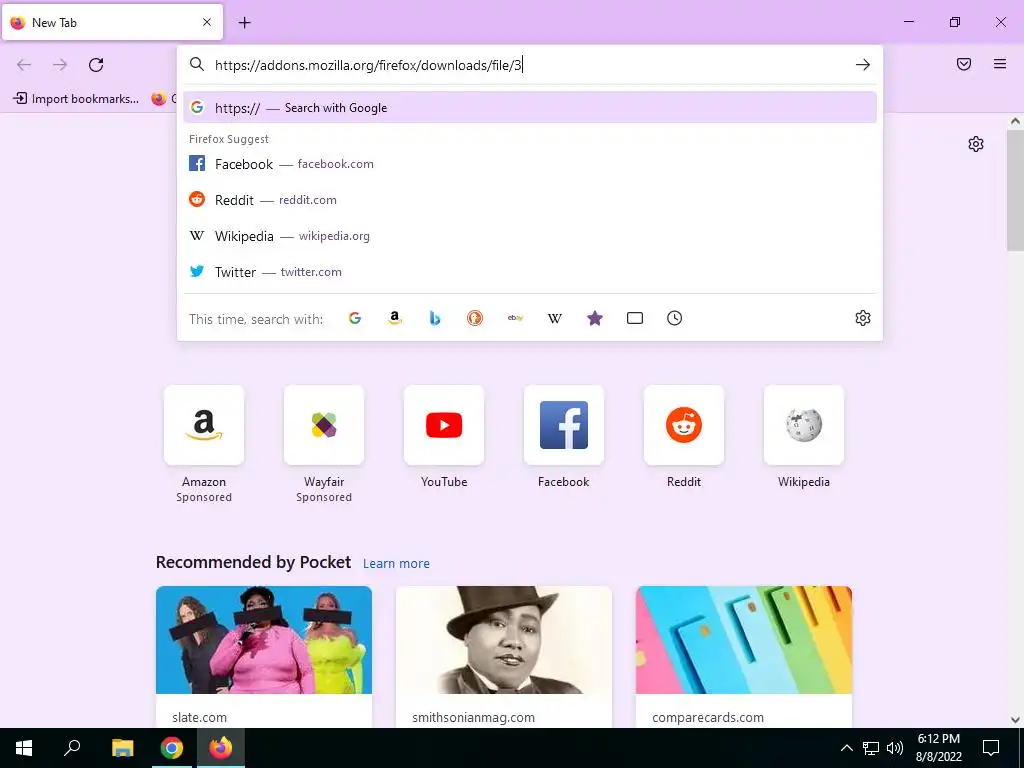This screenshot has width=1024, height=768.
Task: Search this time with Google icon
Action: click(355, 318)
